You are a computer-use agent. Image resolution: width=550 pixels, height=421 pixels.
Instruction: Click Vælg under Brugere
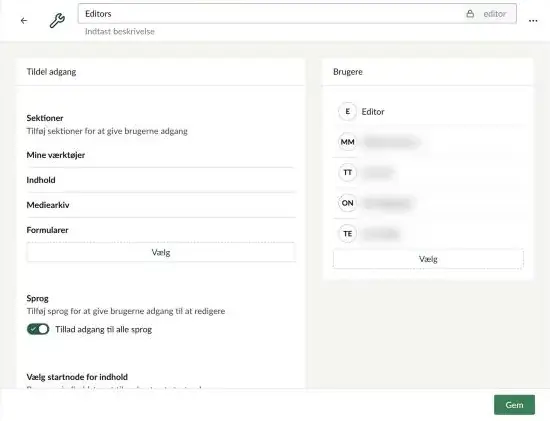(428, 259)
